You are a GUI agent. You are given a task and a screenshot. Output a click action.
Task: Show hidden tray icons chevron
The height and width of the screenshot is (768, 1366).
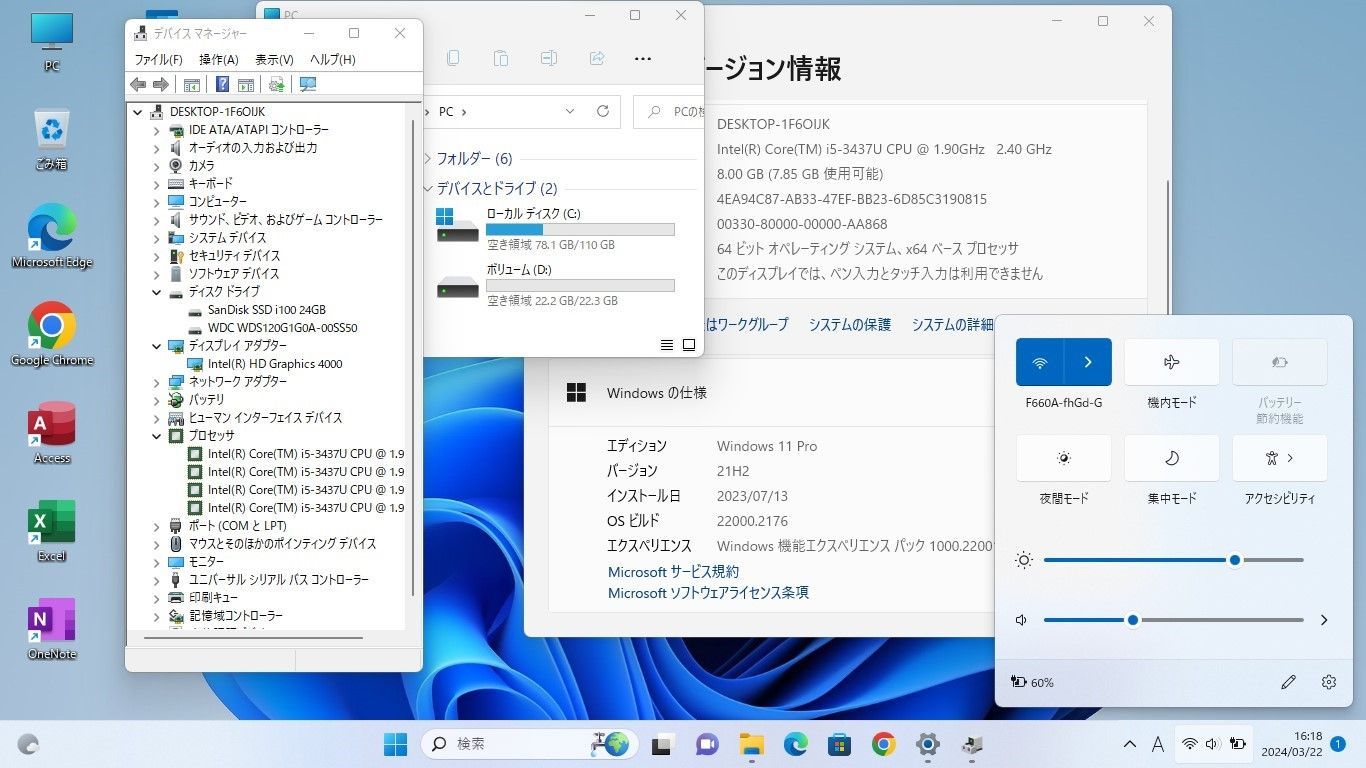tap(1130, 744)
